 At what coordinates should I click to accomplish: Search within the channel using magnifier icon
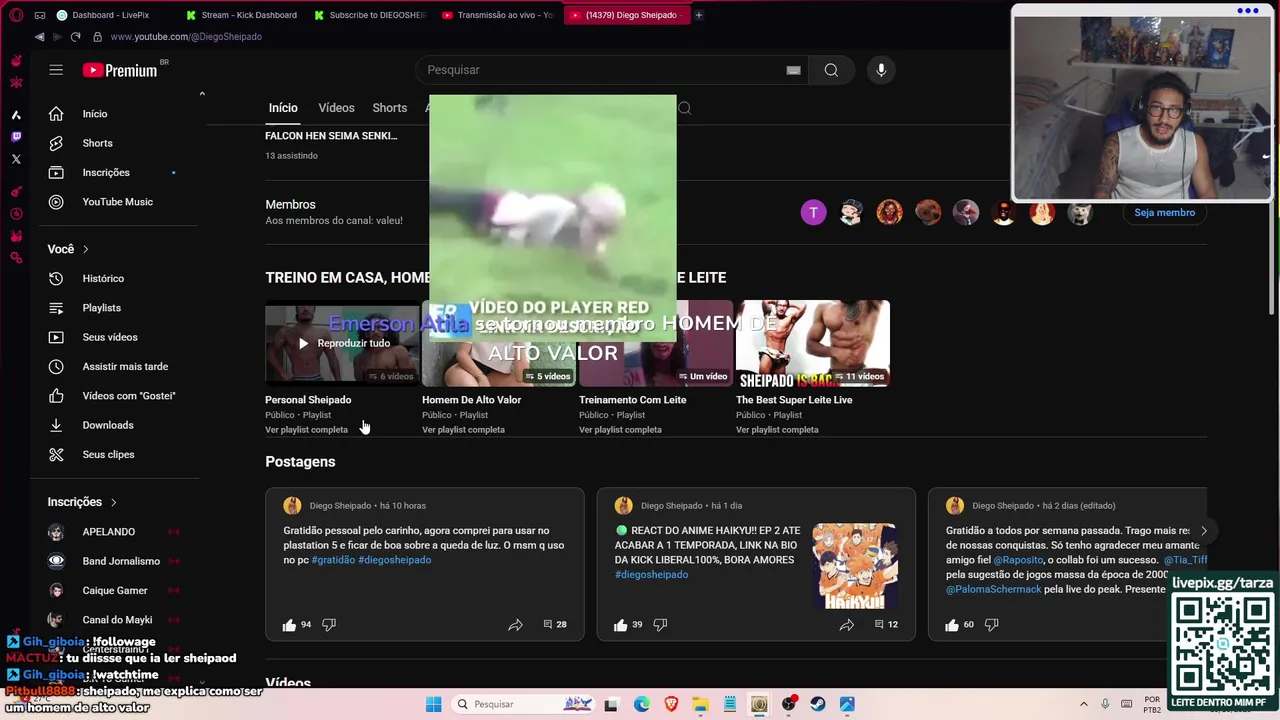click(x=685, y=108)
